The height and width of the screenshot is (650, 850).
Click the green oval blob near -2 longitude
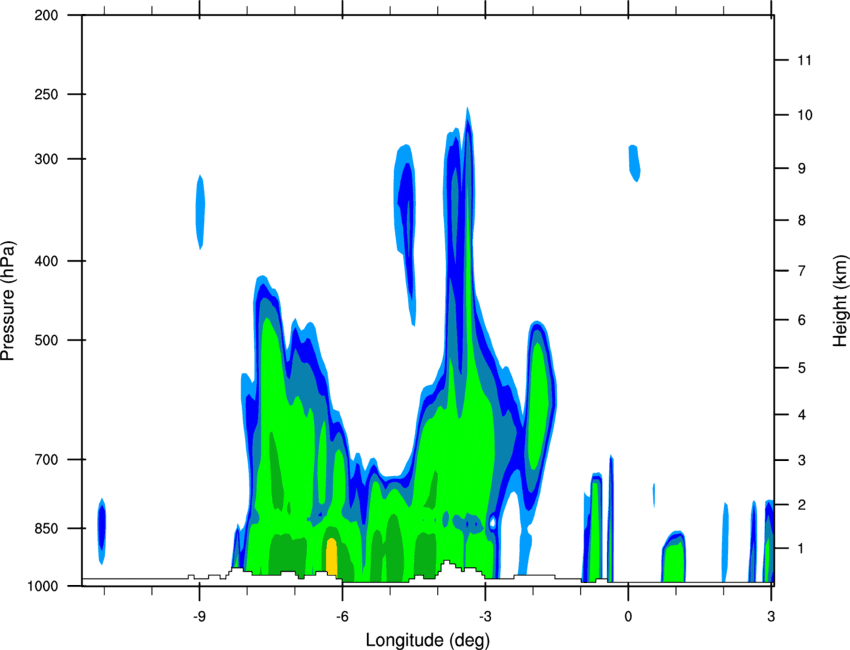click(538, 404)
